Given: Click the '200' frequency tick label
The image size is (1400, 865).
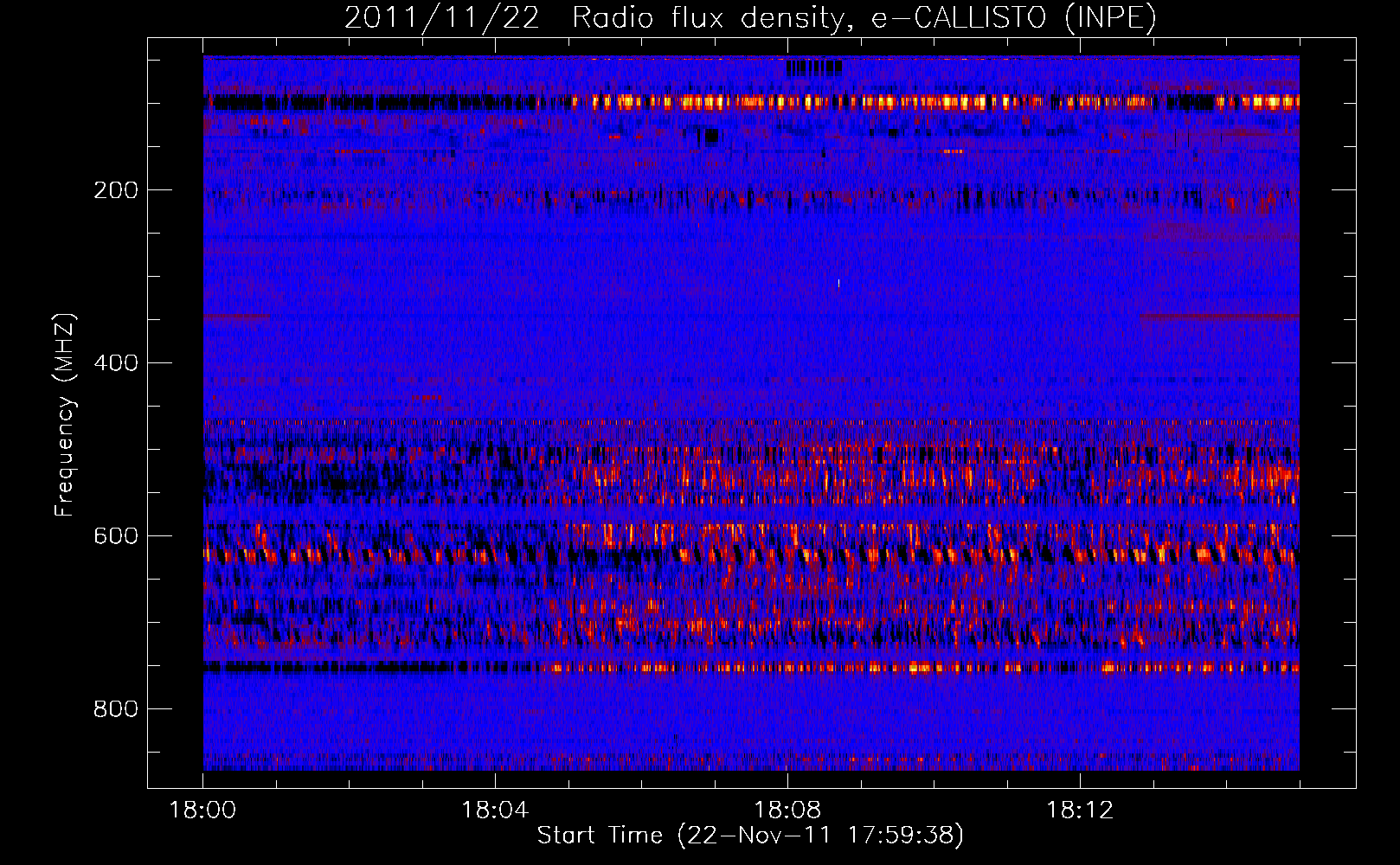Looking at the screenshot, I should point(116,190).
